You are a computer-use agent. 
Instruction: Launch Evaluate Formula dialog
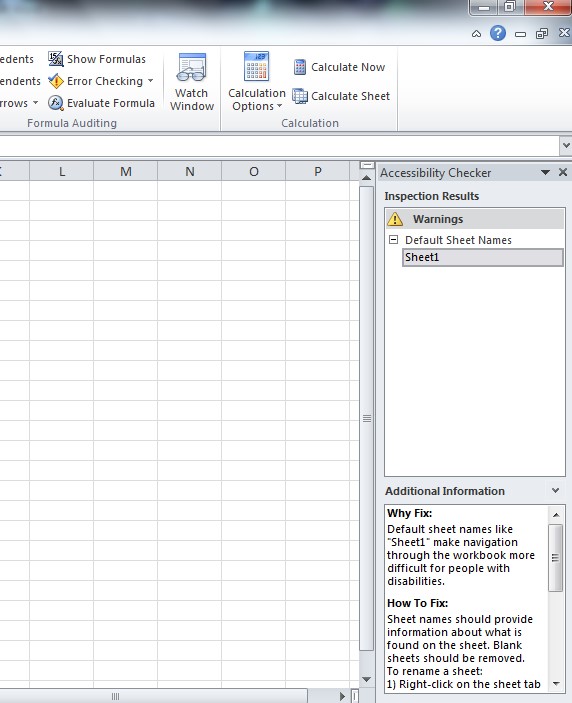(101, 103)
